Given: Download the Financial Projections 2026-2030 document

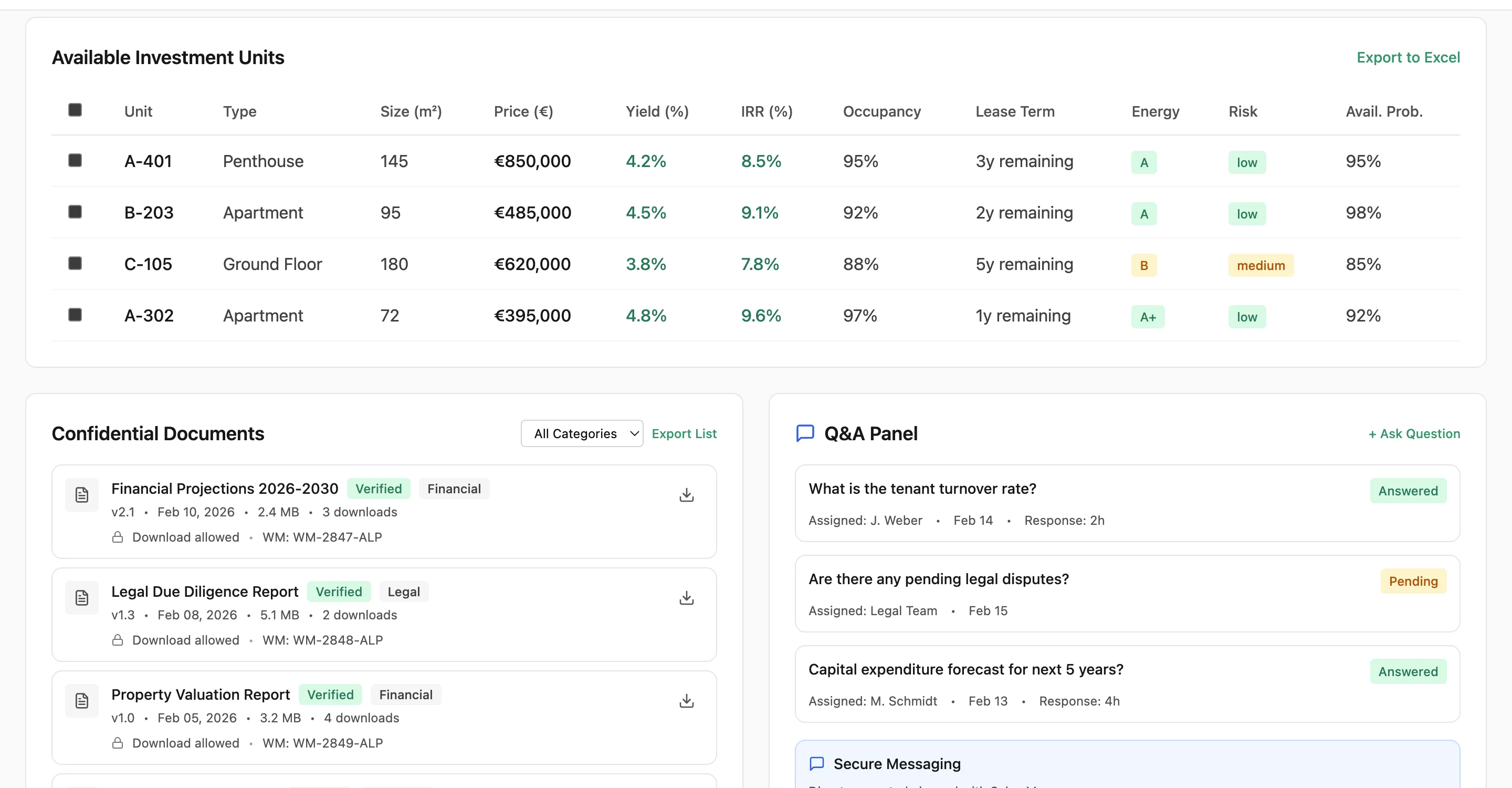Looking at the screenshot, I should [x=686, y=494].
